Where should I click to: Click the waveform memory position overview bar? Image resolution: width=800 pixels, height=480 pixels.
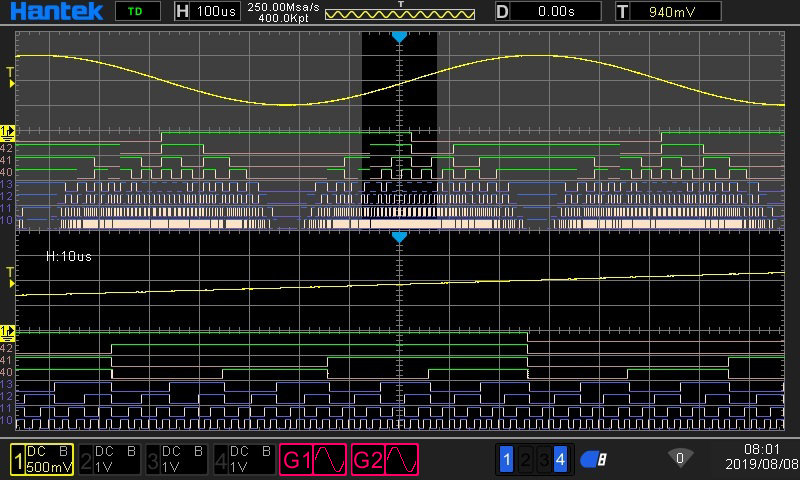(400, 16)
